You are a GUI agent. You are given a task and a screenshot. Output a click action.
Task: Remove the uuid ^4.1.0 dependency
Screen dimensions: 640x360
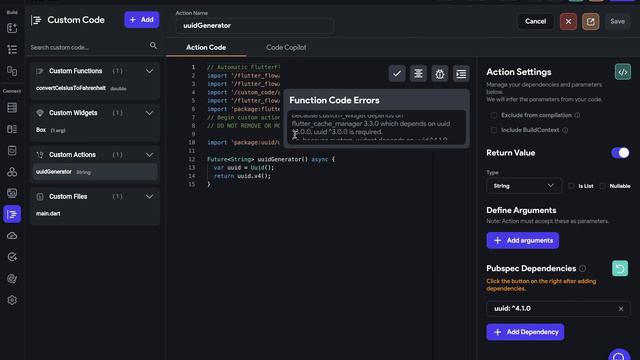621,309
